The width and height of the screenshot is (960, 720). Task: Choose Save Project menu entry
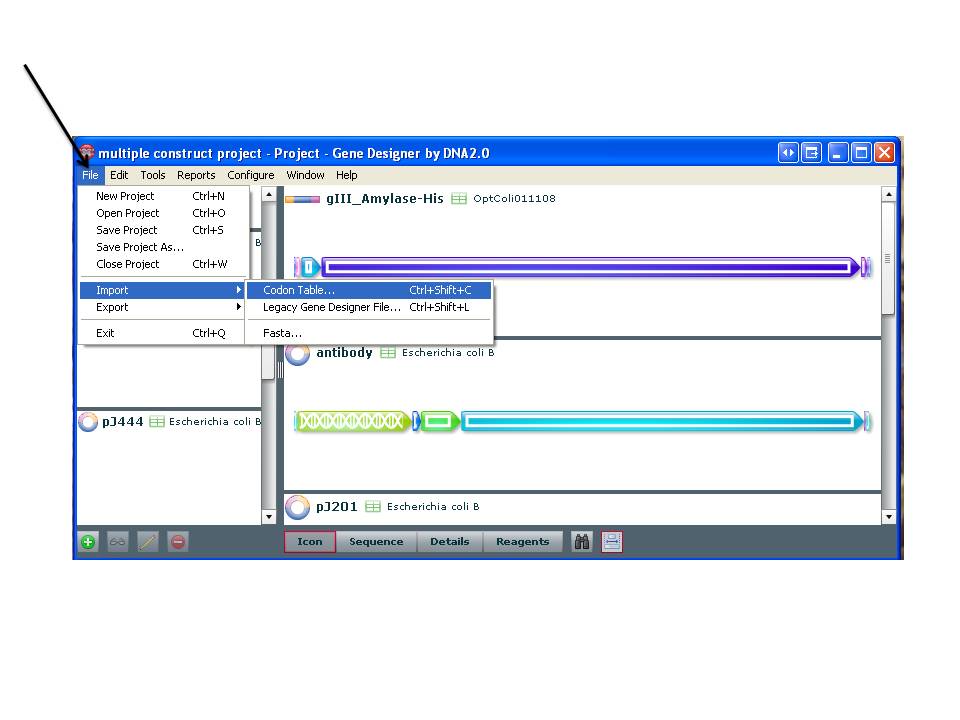click(x=163, y=230)
